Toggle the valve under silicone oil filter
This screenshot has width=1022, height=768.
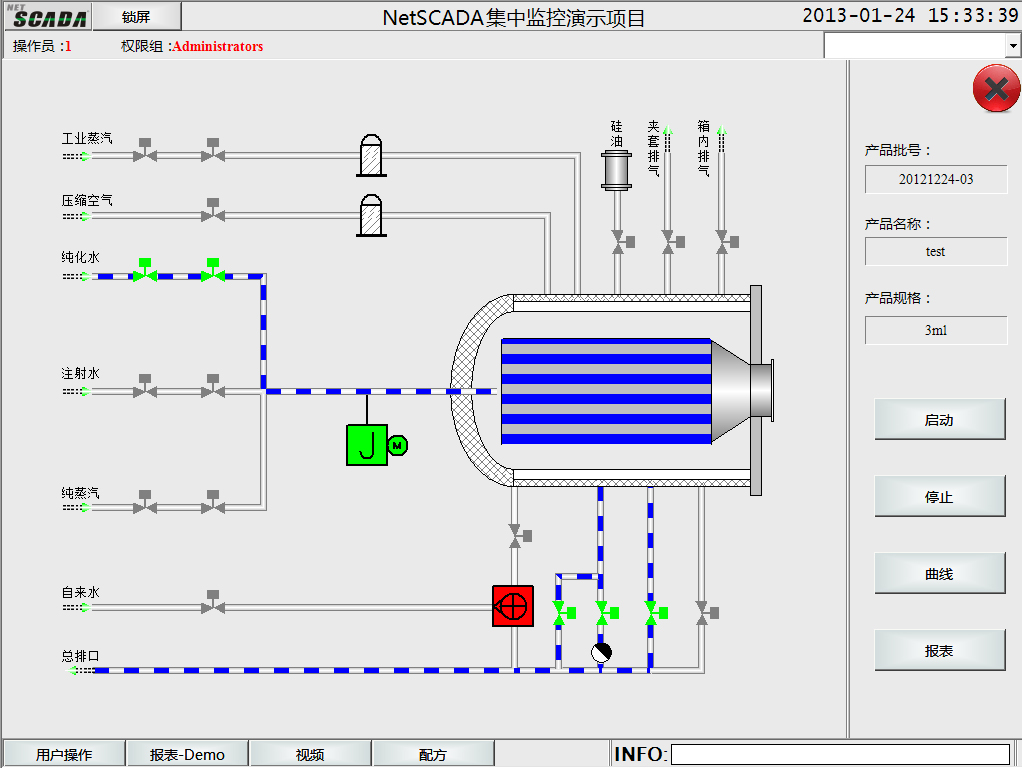tap(620, 241)
